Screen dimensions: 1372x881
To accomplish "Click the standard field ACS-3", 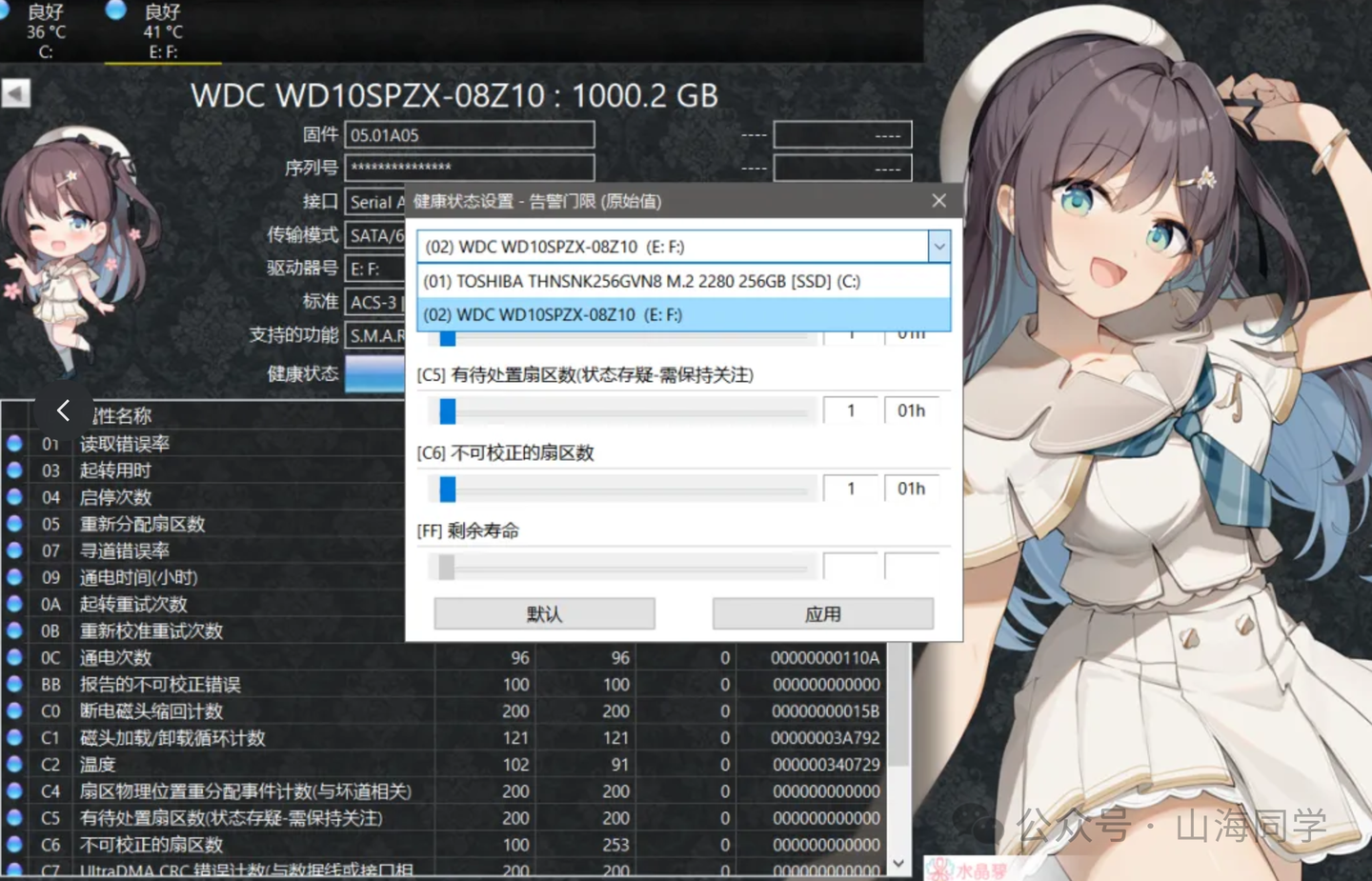I will click(x=375, y=302).
